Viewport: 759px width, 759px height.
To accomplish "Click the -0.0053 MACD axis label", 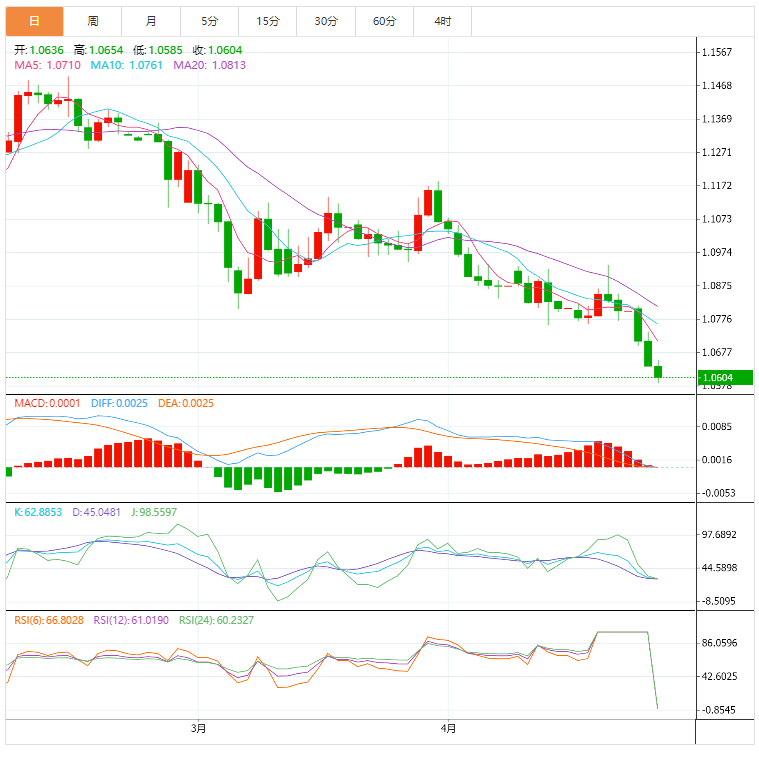I will [718, 493].
